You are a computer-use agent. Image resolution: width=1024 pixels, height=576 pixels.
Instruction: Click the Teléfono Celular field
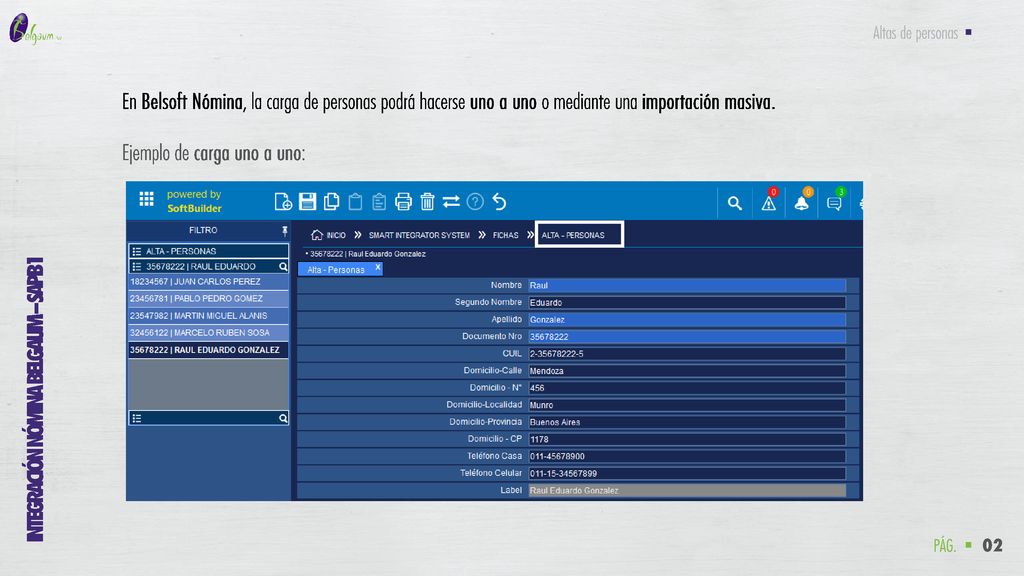[687, 473]
